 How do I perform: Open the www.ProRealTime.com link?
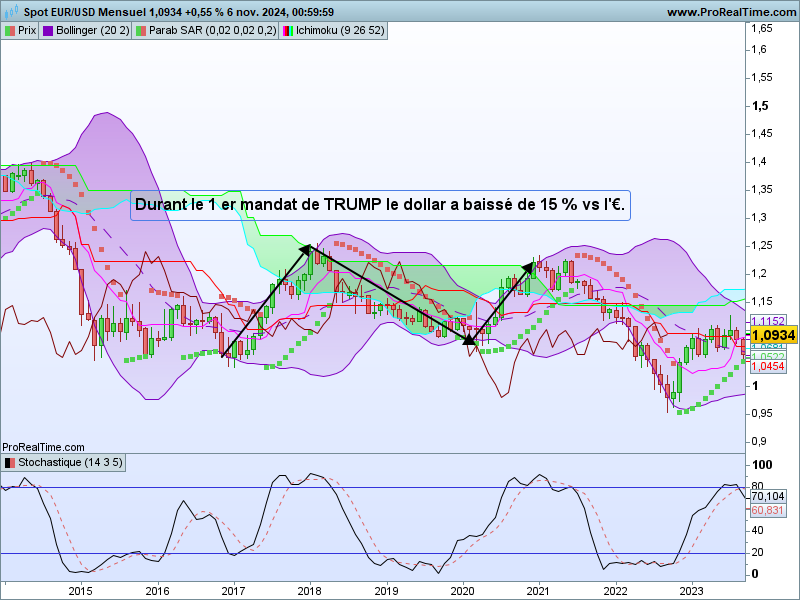tap(732, 12)
